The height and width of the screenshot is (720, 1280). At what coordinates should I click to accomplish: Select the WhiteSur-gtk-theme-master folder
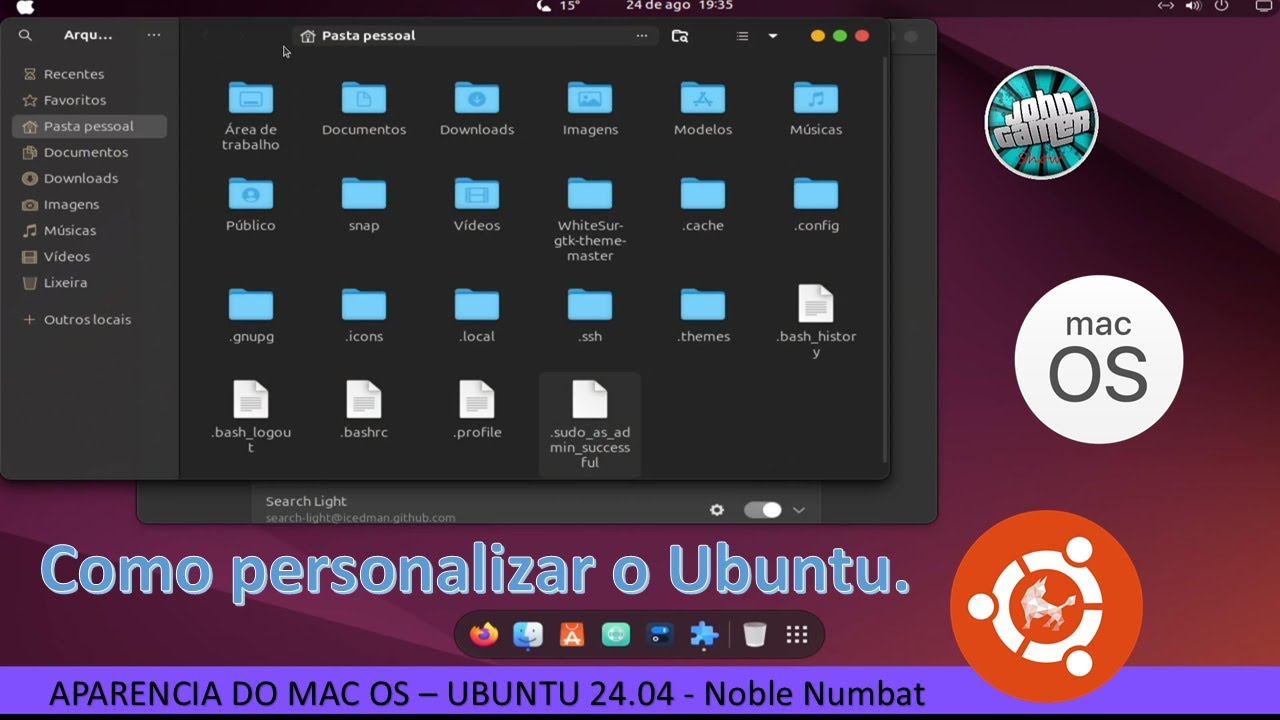(x=590, y=219)
